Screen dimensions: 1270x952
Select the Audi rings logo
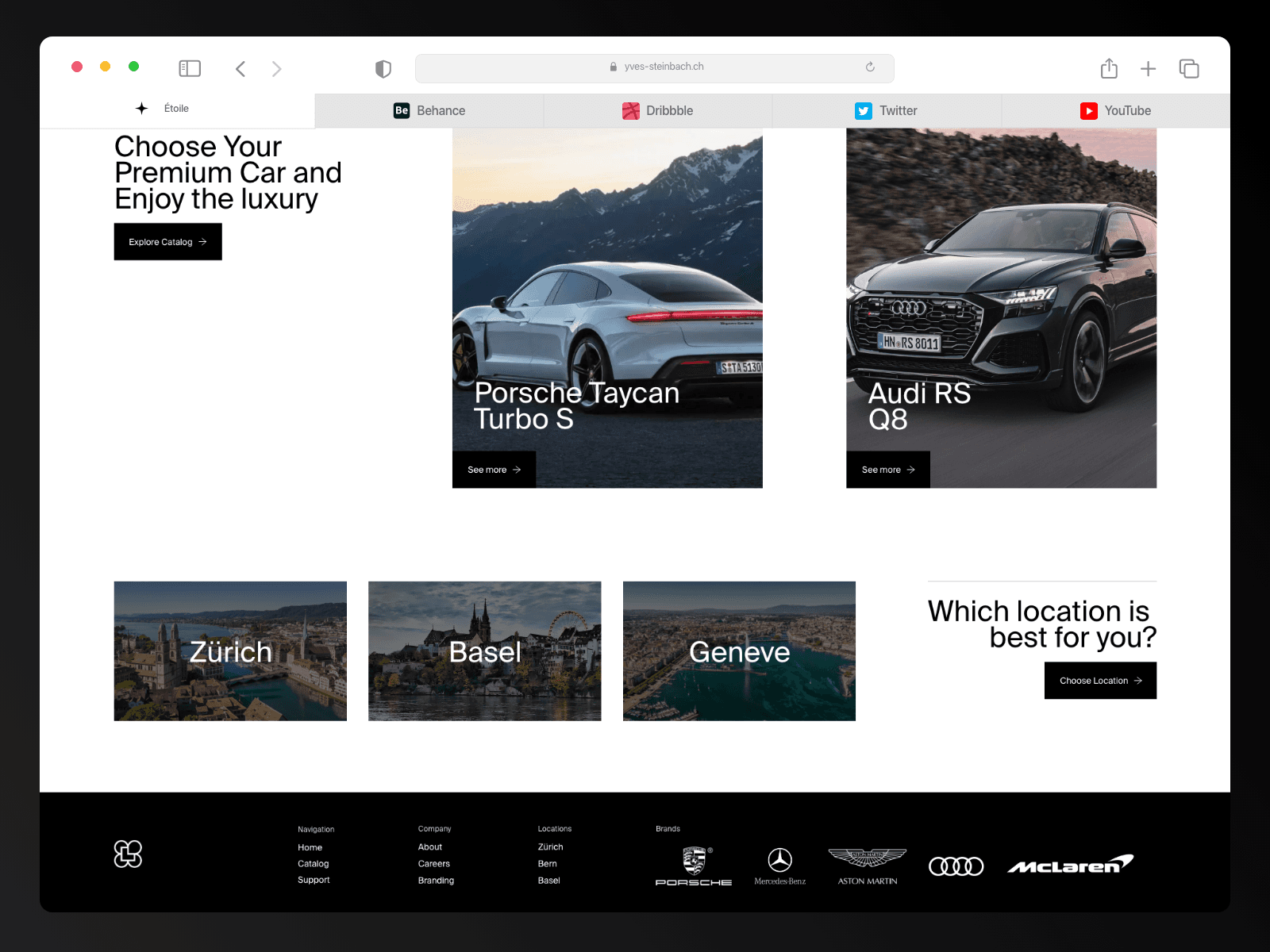click(x=956, y=866)
